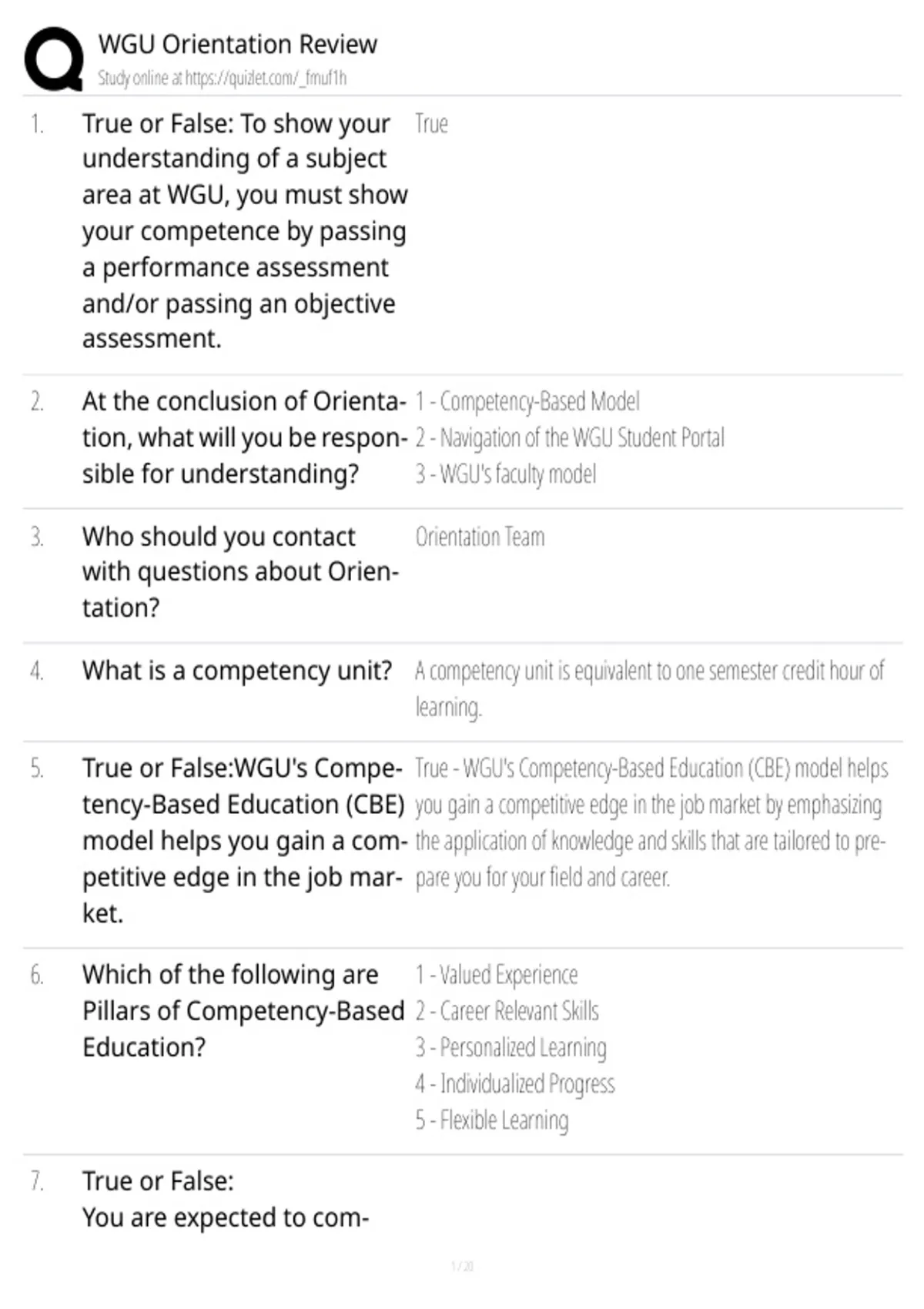Open the quizlet.com study online link
The width and height of the screenshot is (924, 1309).
[222, 78]
